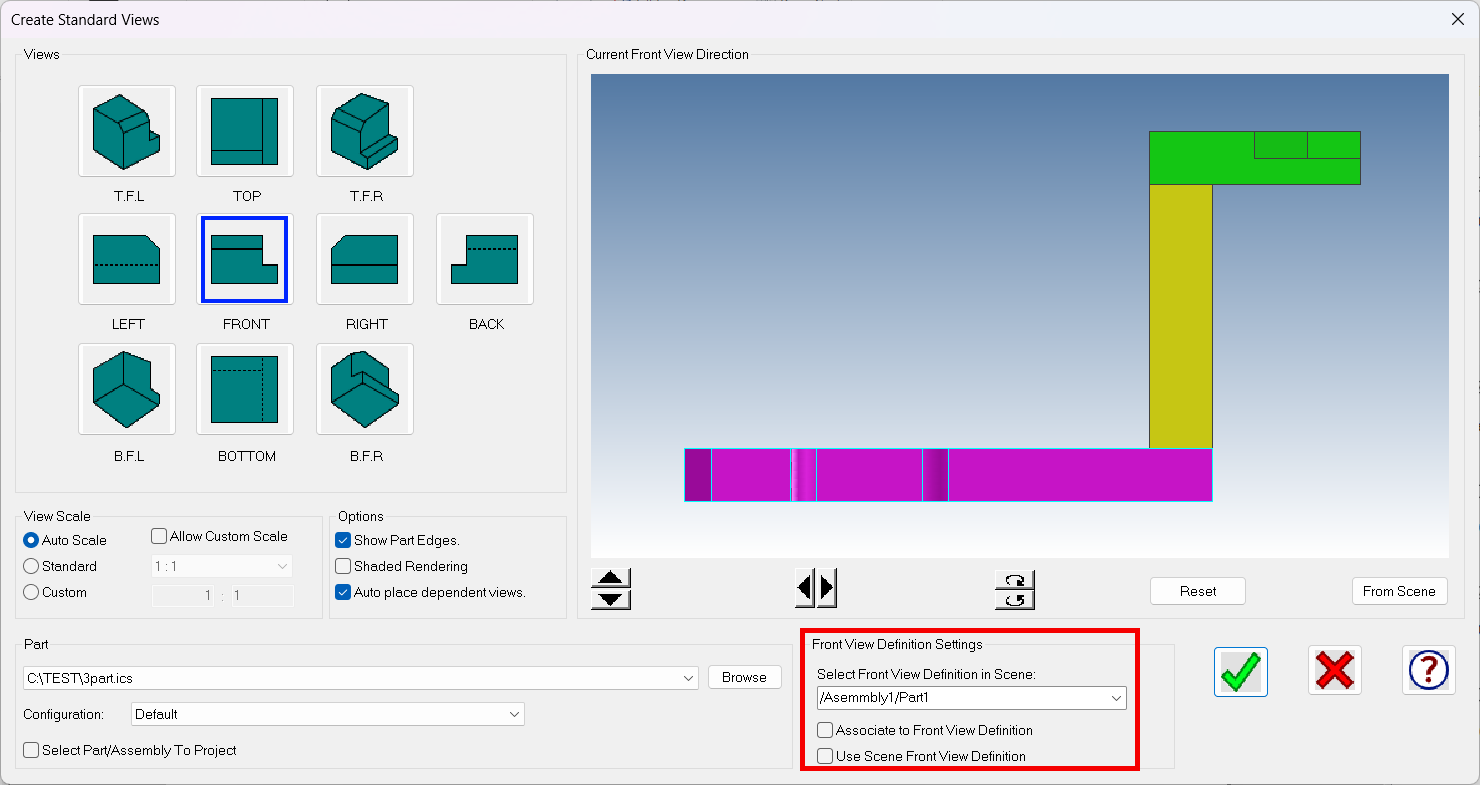The height and width of the screenshot is (785, 1480).
Task: Click the green checkmark OK icon
Action: (x=1241, y=671)
